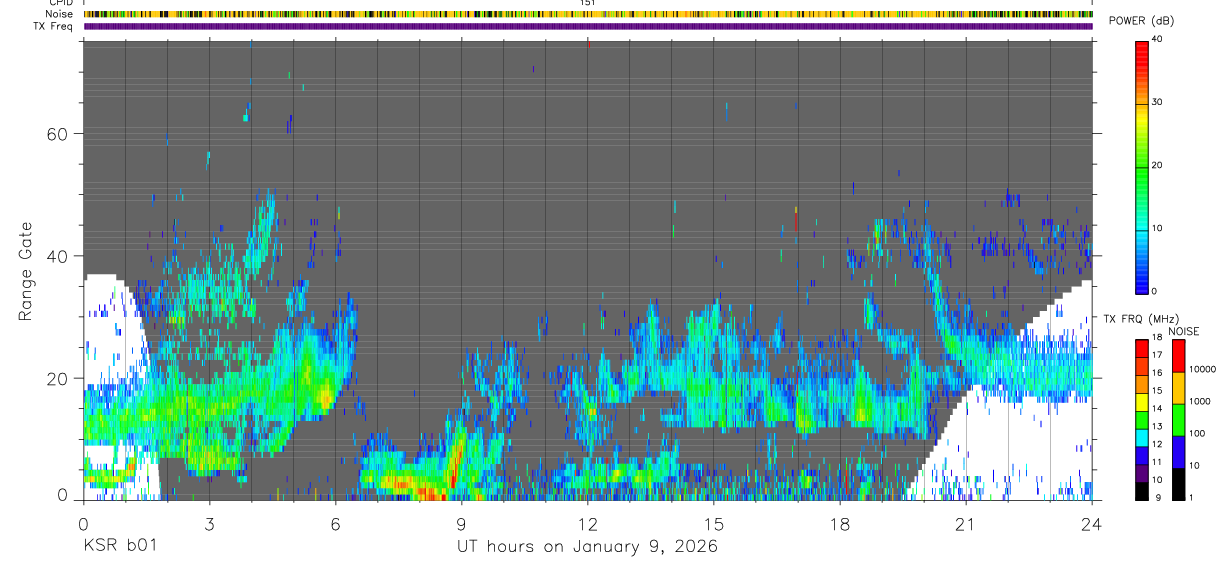Select the TX Freq label at top left
The image size is (1228, 567).
coord(53,26)
